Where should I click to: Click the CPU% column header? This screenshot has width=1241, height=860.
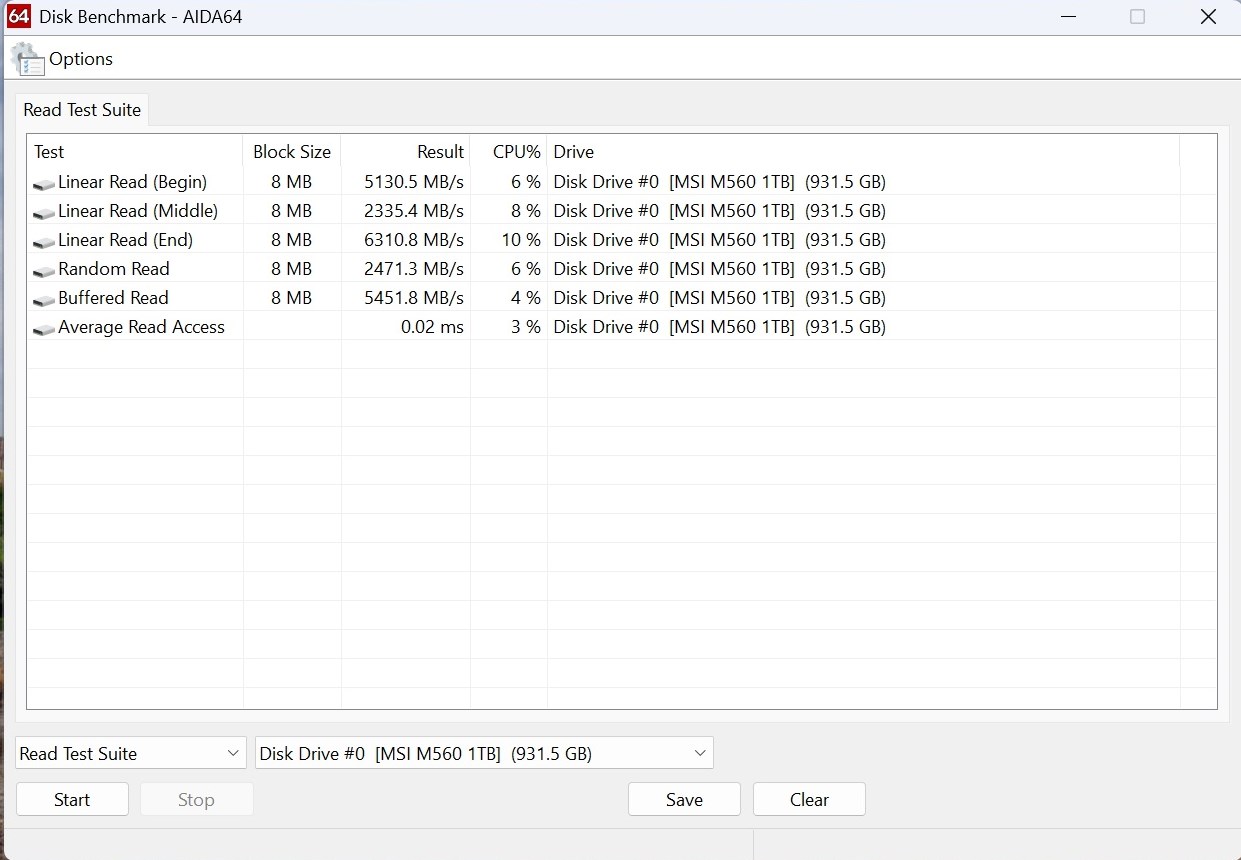[508, 152]
